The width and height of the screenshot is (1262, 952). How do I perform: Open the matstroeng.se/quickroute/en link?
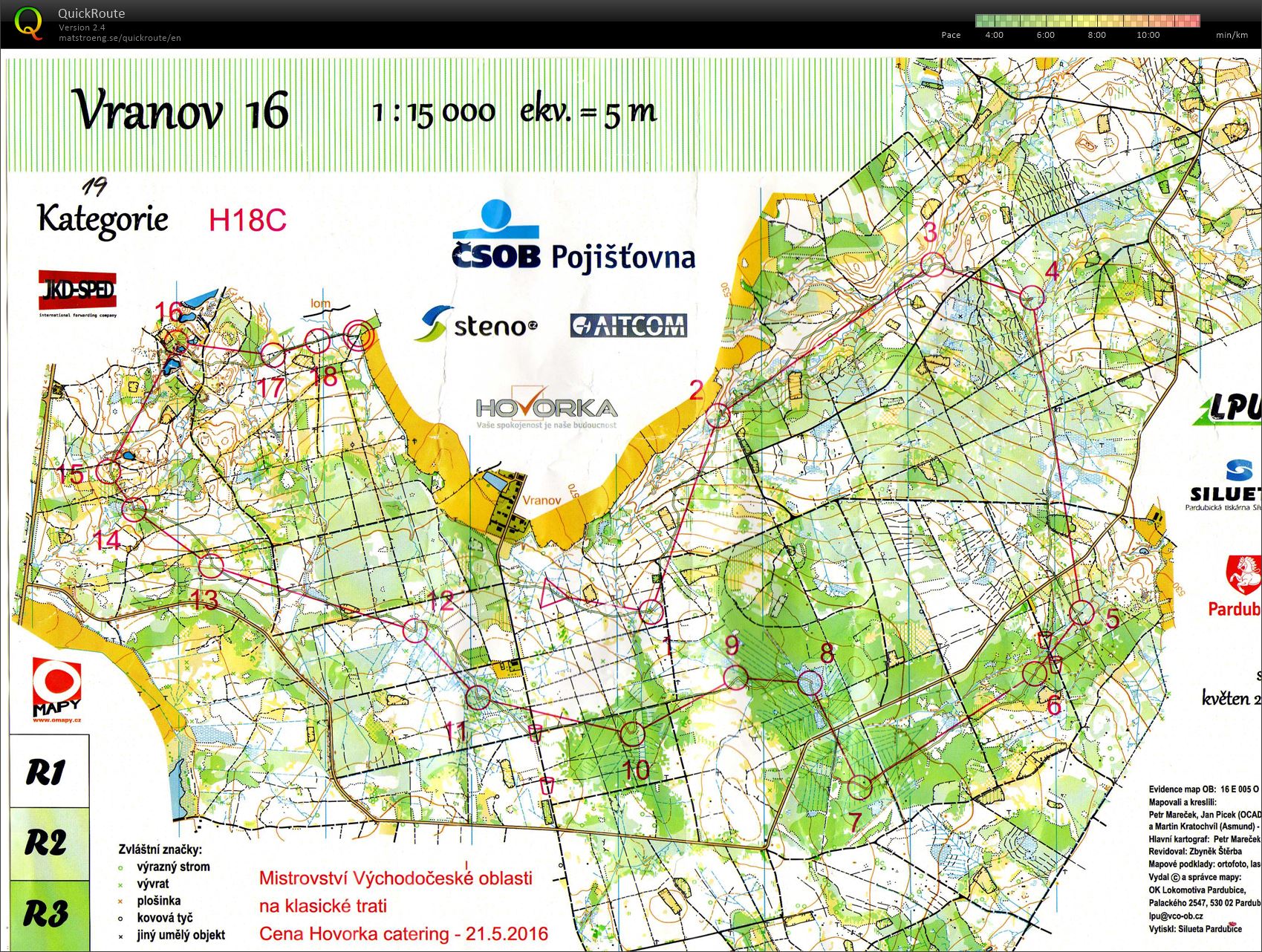(120, 38)
